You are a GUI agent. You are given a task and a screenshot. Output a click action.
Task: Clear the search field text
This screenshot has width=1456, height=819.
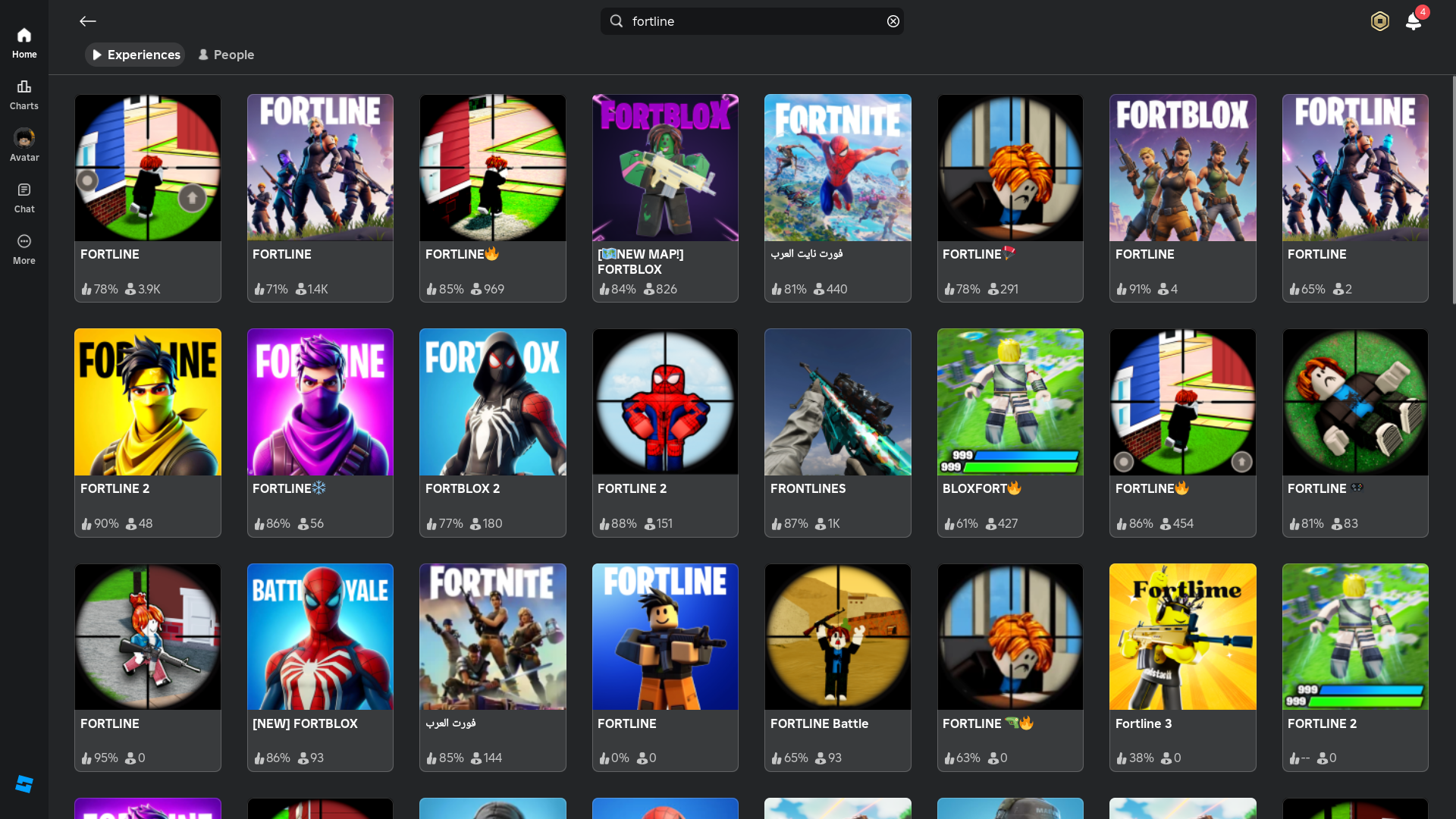(x=893, y=21)
